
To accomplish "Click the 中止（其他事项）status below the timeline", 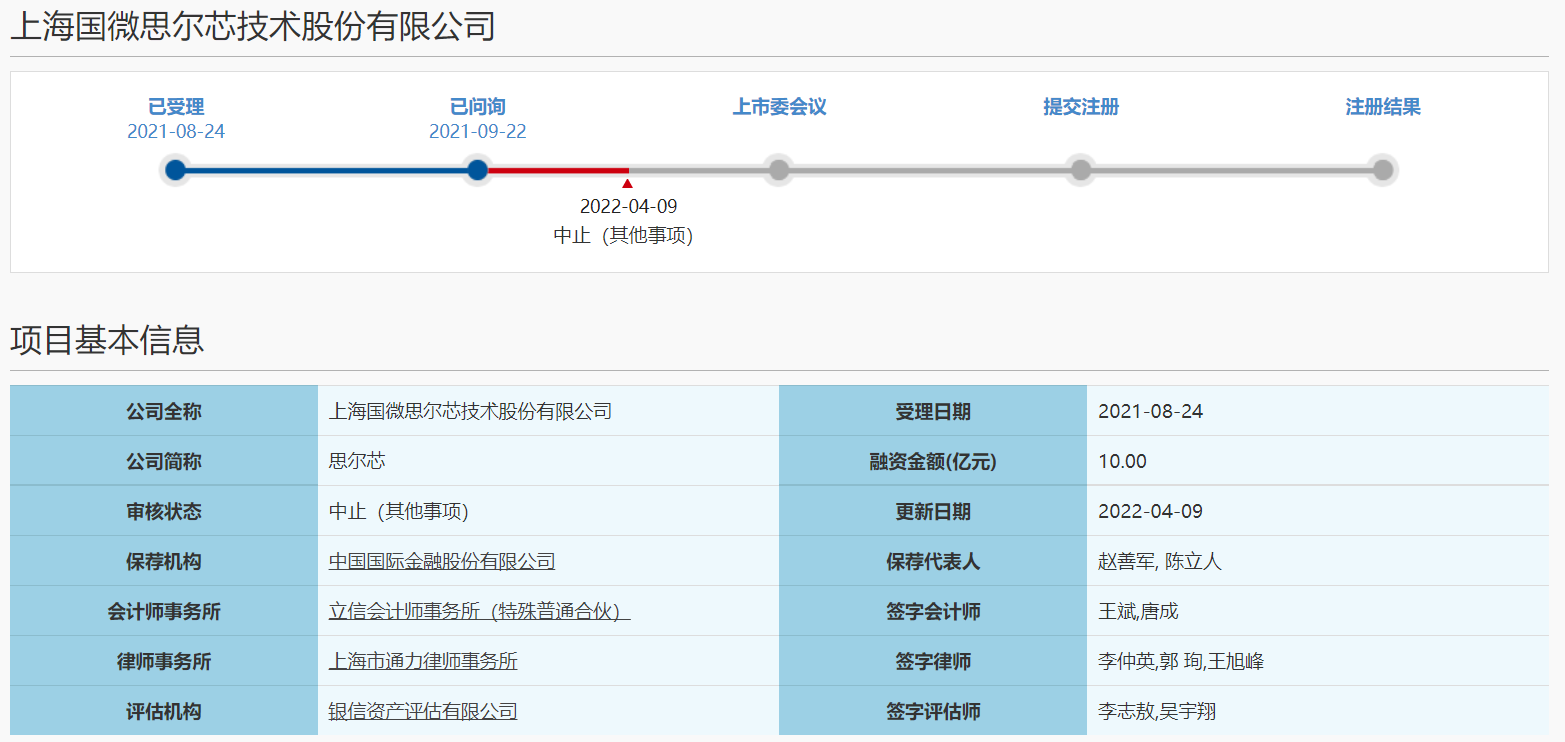I will (623, 236).
